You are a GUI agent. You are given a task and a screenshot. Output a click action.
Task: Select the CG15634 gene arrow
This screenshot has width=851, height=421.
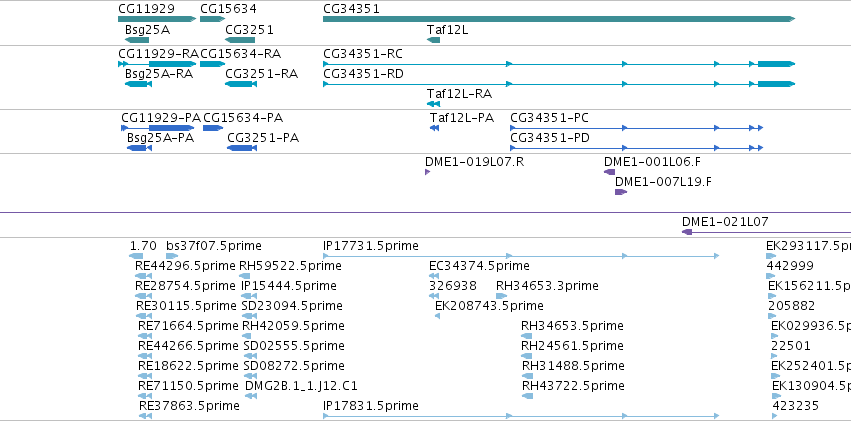(213, 19)
